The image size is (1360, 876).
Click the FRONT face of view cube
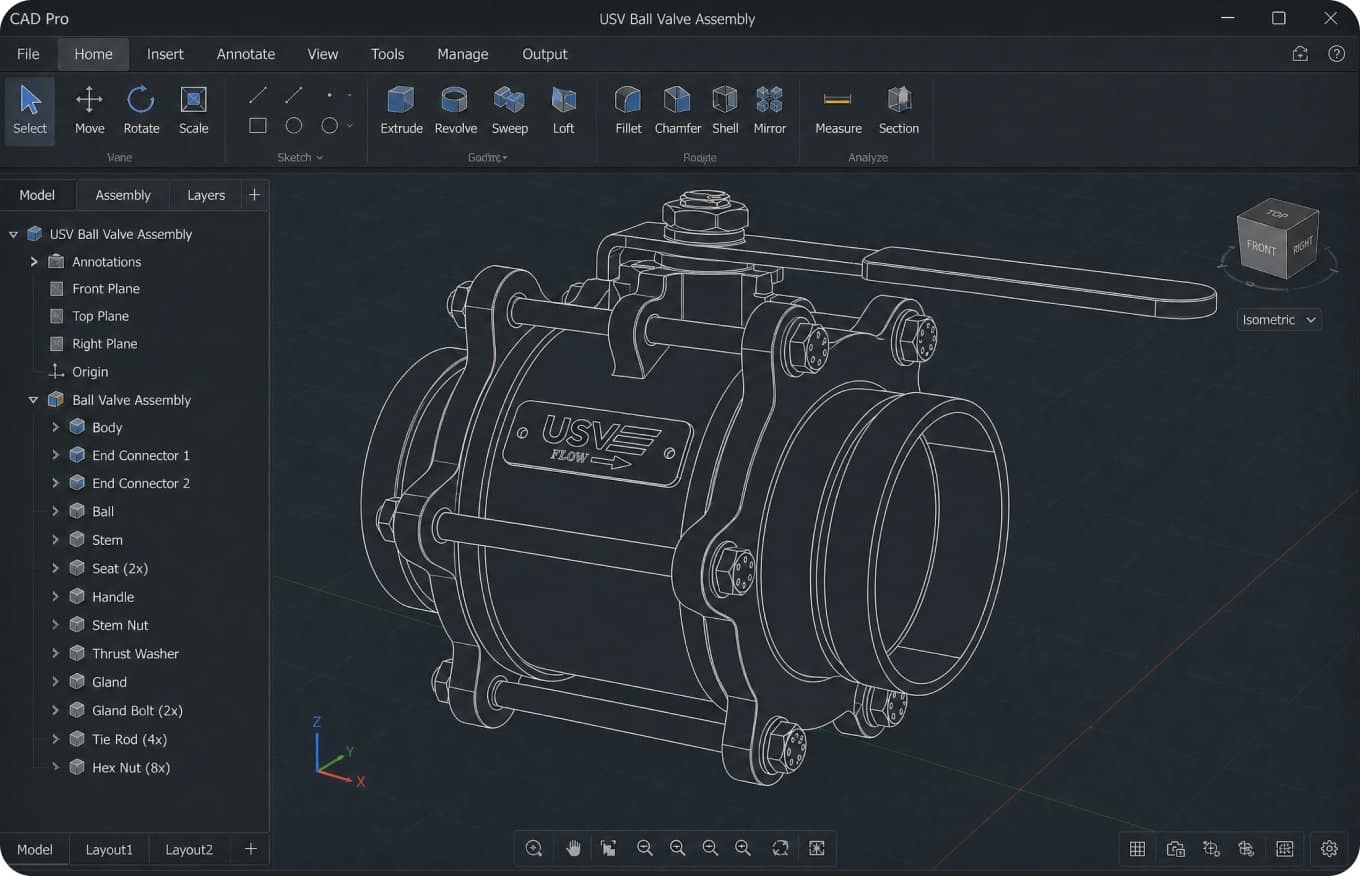pos(1261,246)
